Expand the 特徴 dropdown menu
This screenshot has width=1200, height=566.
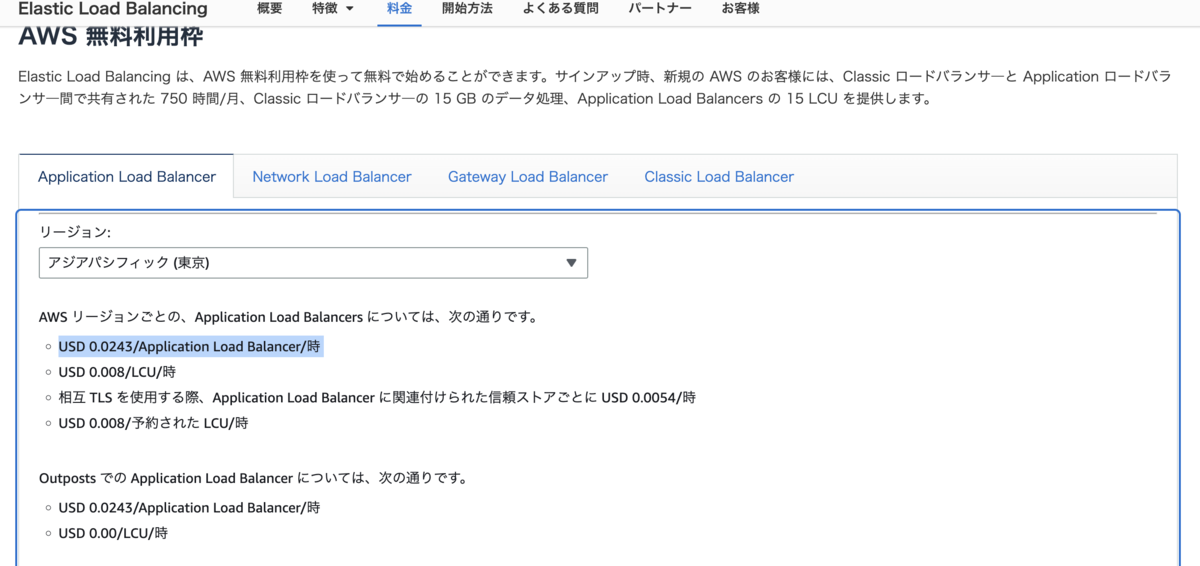click(x=332, y=9)
